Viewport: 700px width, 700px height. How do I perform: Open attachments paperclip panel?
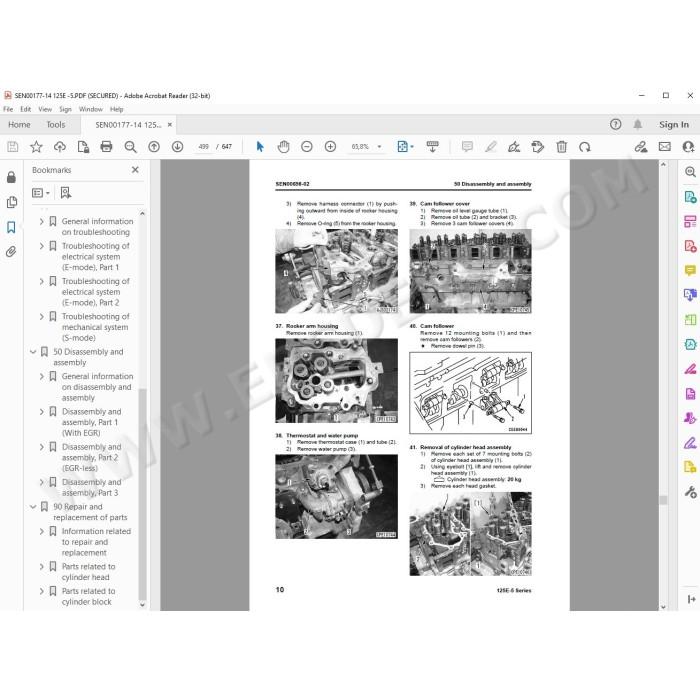12,252
